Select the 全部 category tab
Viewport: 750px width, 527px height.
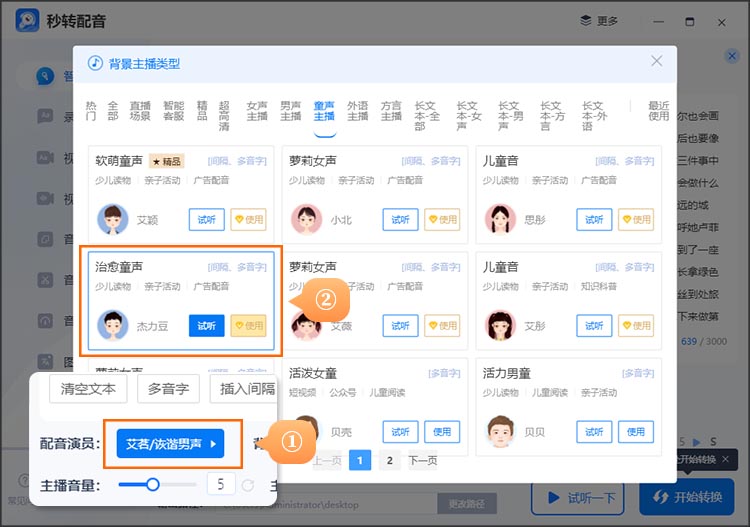(x=112, y=111)
